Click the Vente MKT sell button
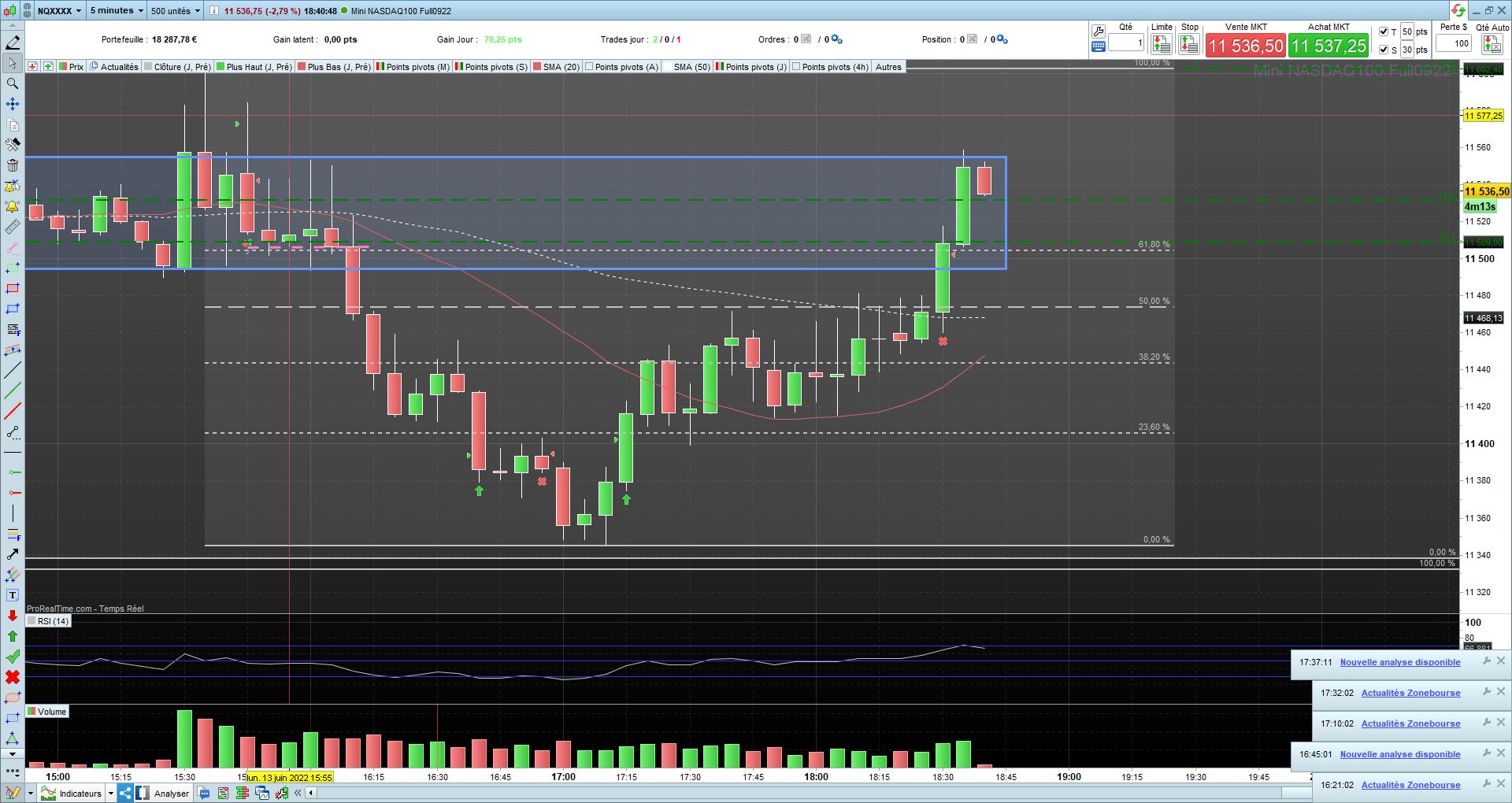The image size is (1512, 803). (1245, 46)
